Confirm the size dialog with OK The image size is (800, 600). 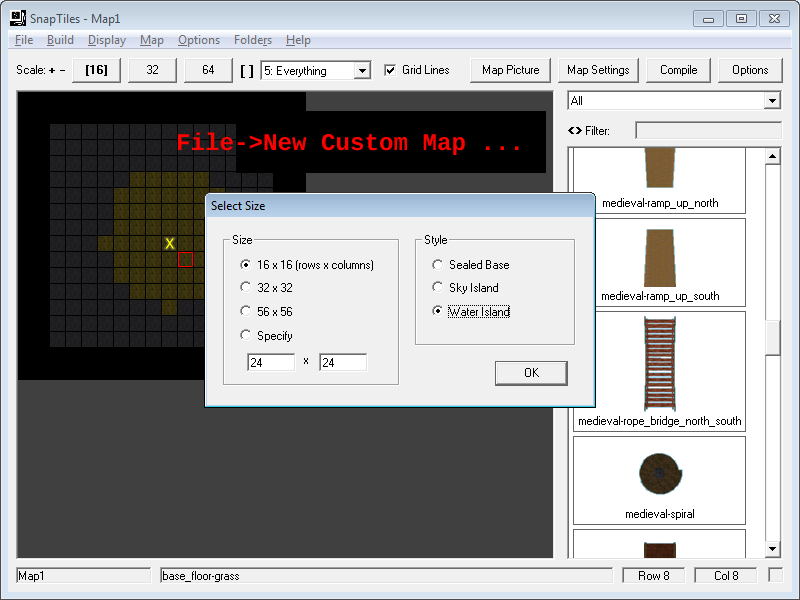(531, 373)
